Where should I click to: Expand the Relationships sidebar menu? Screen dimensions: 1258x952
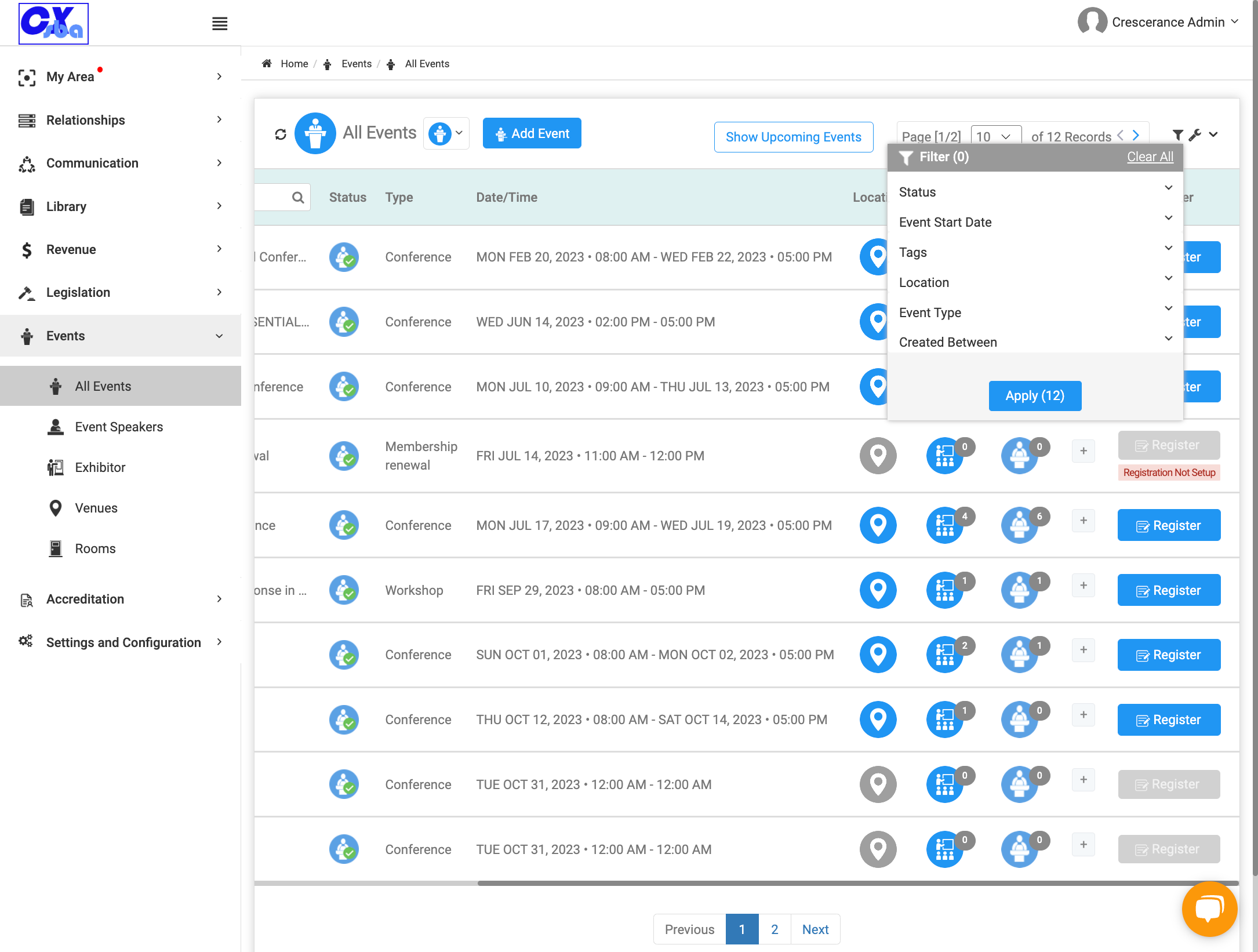click(121, 120)
